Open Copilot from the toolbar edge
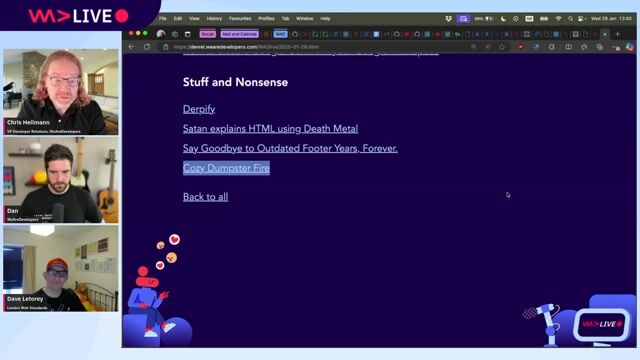Viewport: 640px width, 360px height. (630, 47)
